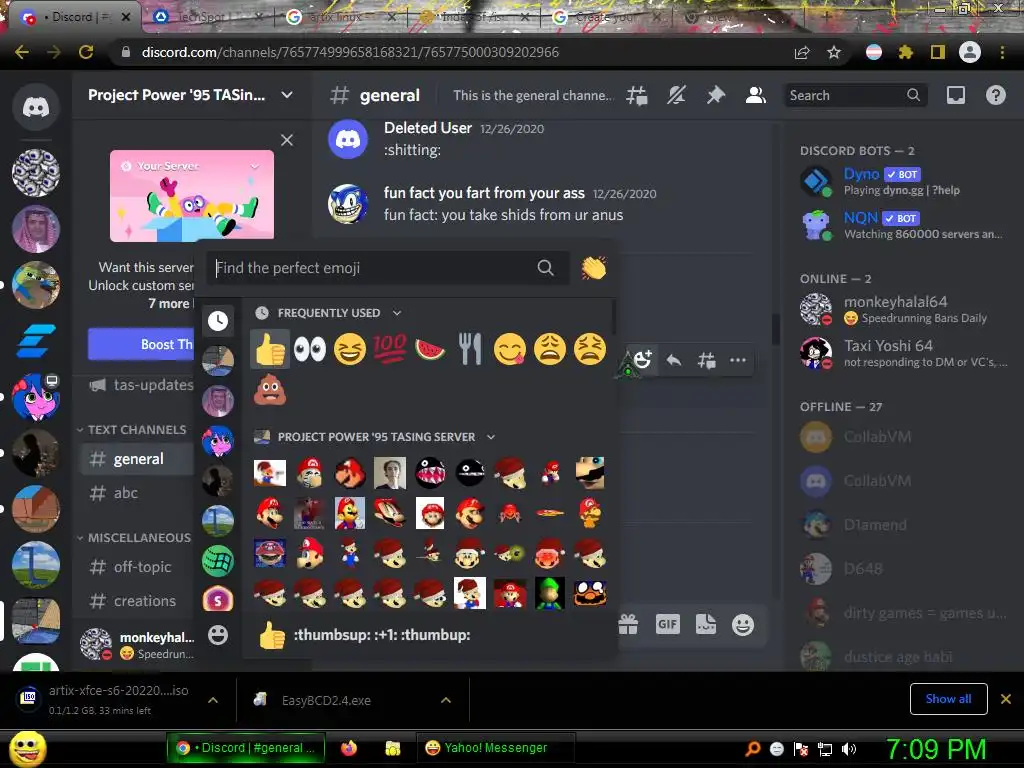Pick the pile of poo emoji
The width and height of the screenshot is (1024, 768).
[270, 389]
